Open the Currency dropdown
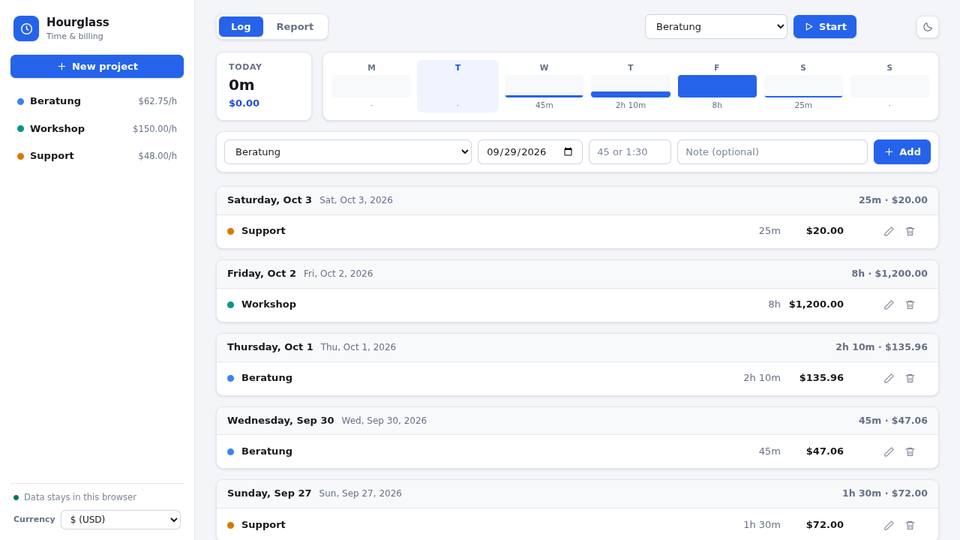Viewport: 960px width, 540px height. [121, 520]
